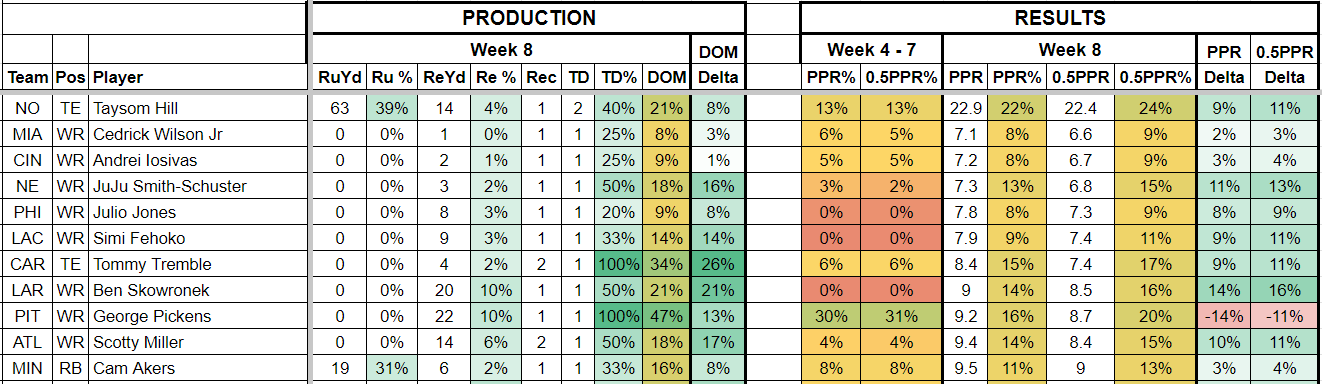This screenshot has width=1322, height=384.
Task: Select Tommy Tremble's 100% TD% cell
Action: [617, 264]
